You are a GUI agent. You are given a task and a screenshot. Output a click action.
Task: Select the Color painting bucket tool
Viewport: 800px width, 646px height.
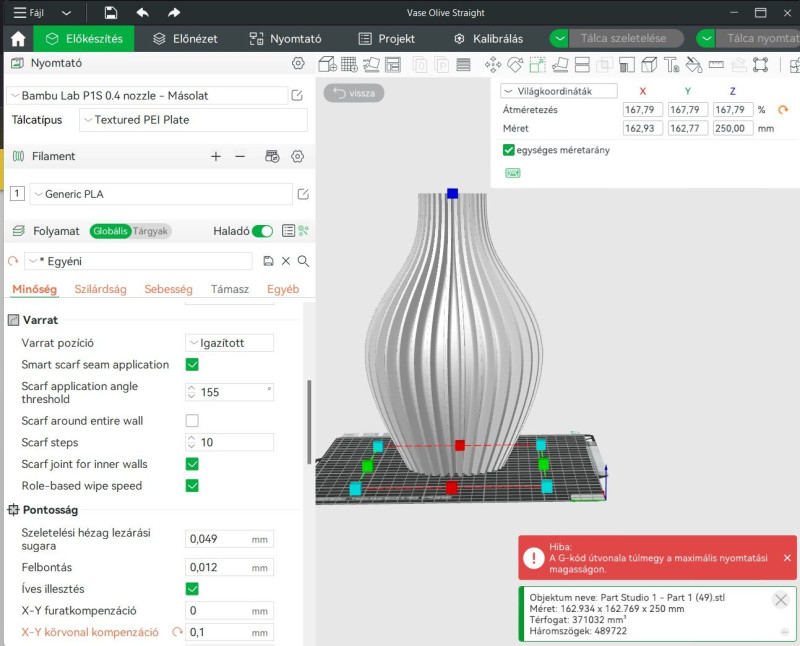tap(694, 64)
